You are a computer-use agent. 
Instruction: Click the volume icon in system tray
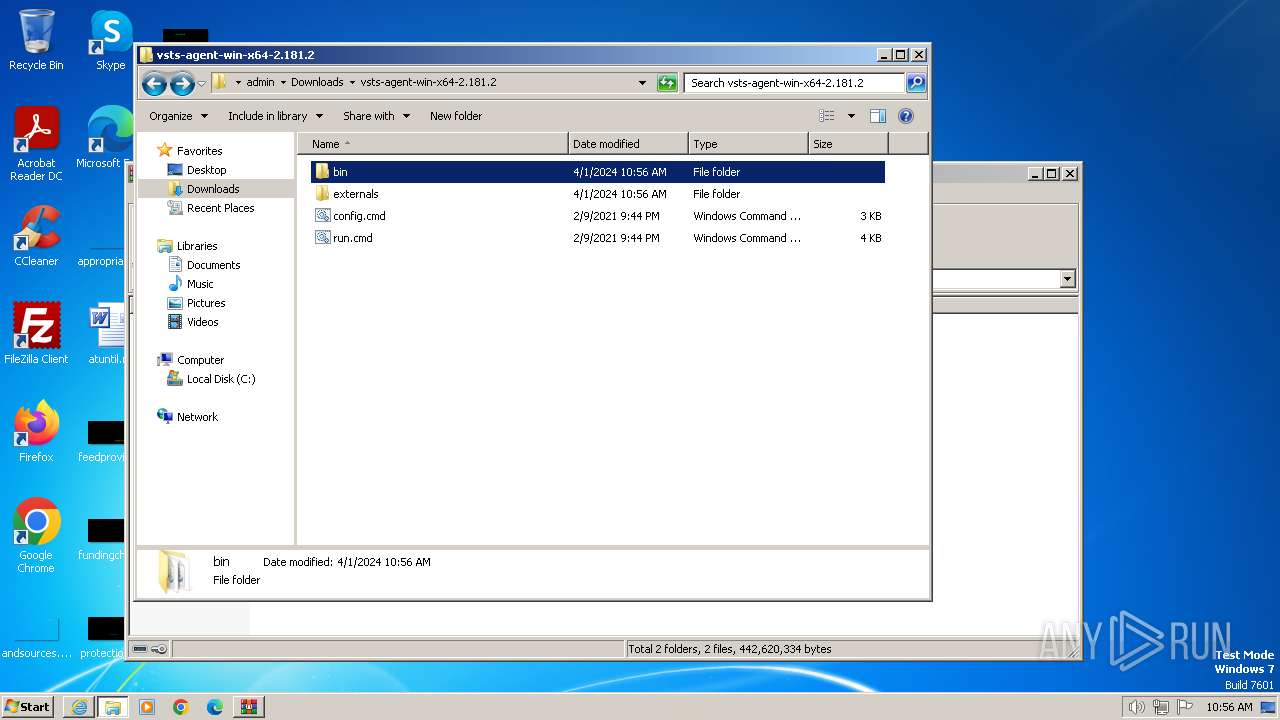(x=1137, y=707)
